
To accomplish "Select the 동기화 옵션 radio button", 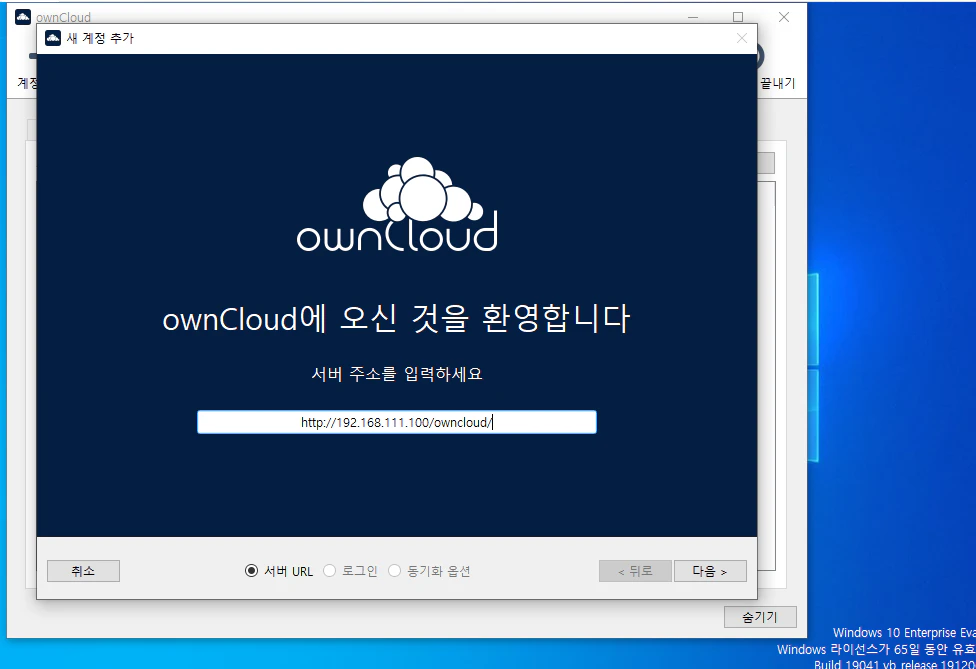I will click(394, 571).
